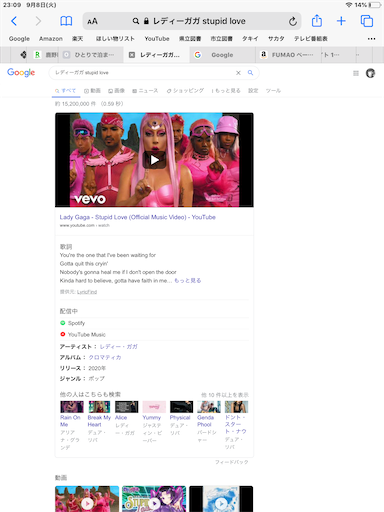This screenshot has height=512, width=384.
Task: Expand lyrics with もっと見る link
Action: pos(188,280)
